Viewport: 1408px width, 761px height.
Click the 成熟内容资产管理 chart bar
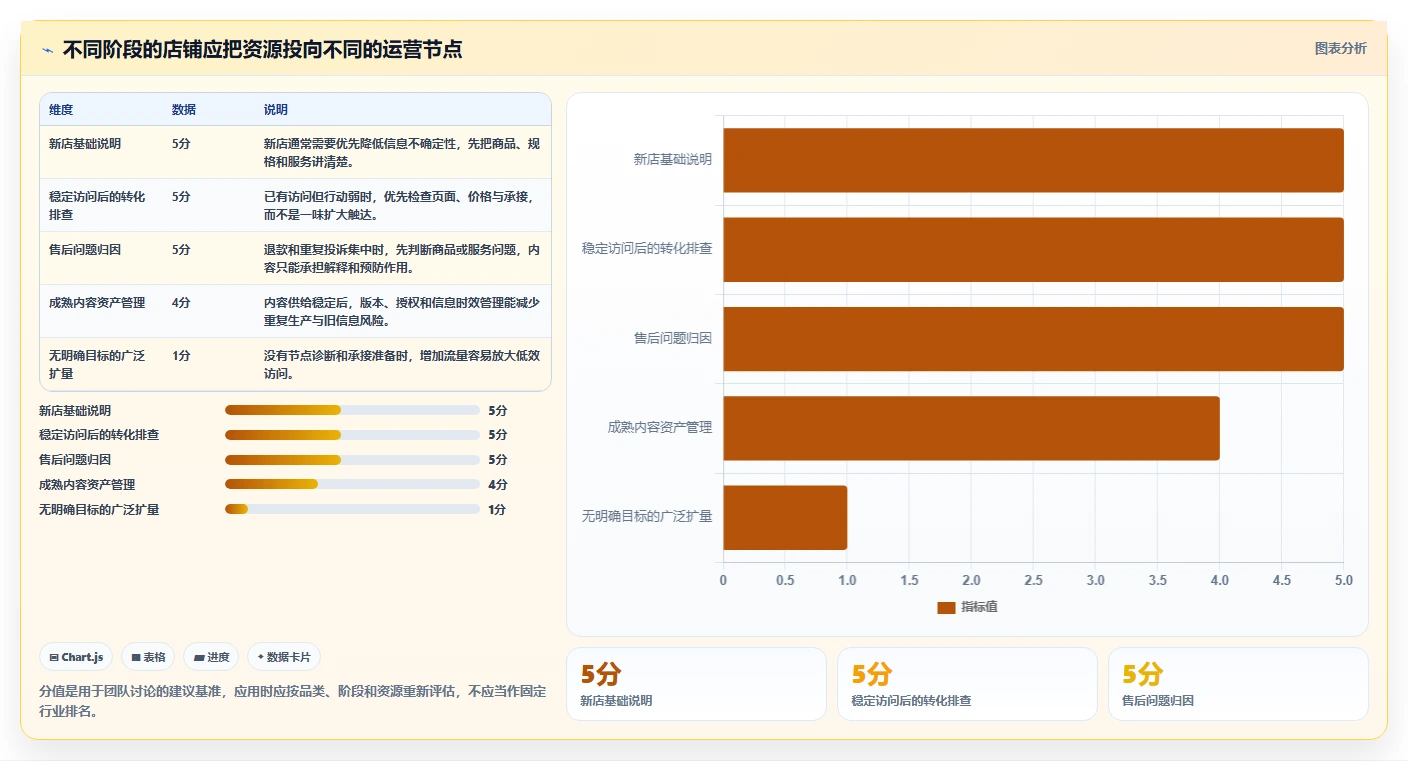point(971,428)
